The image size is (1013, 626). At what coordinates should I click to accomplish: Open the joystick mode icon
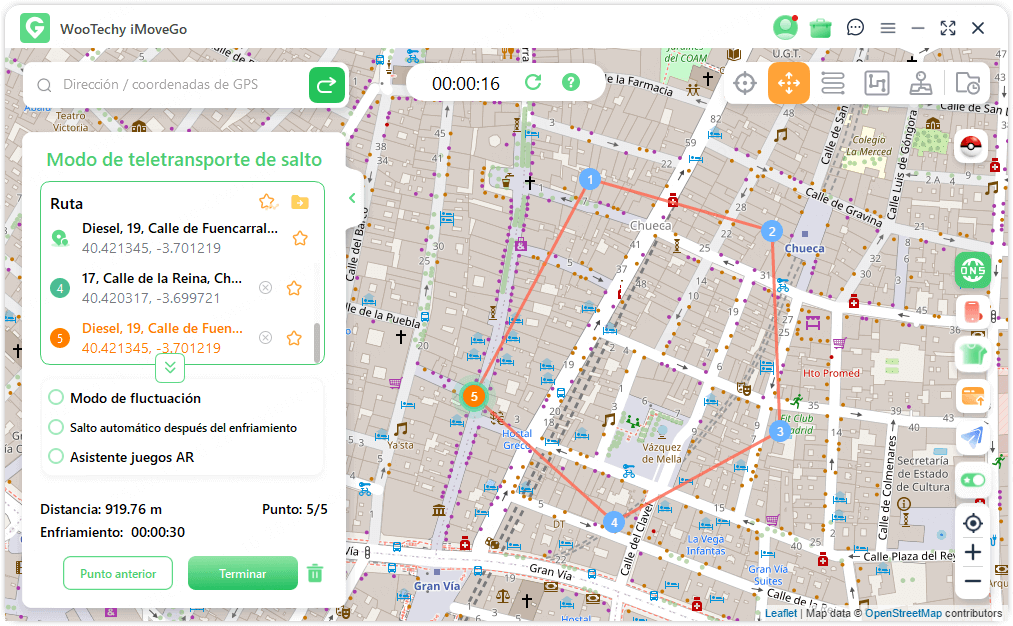tap(921, 83)
